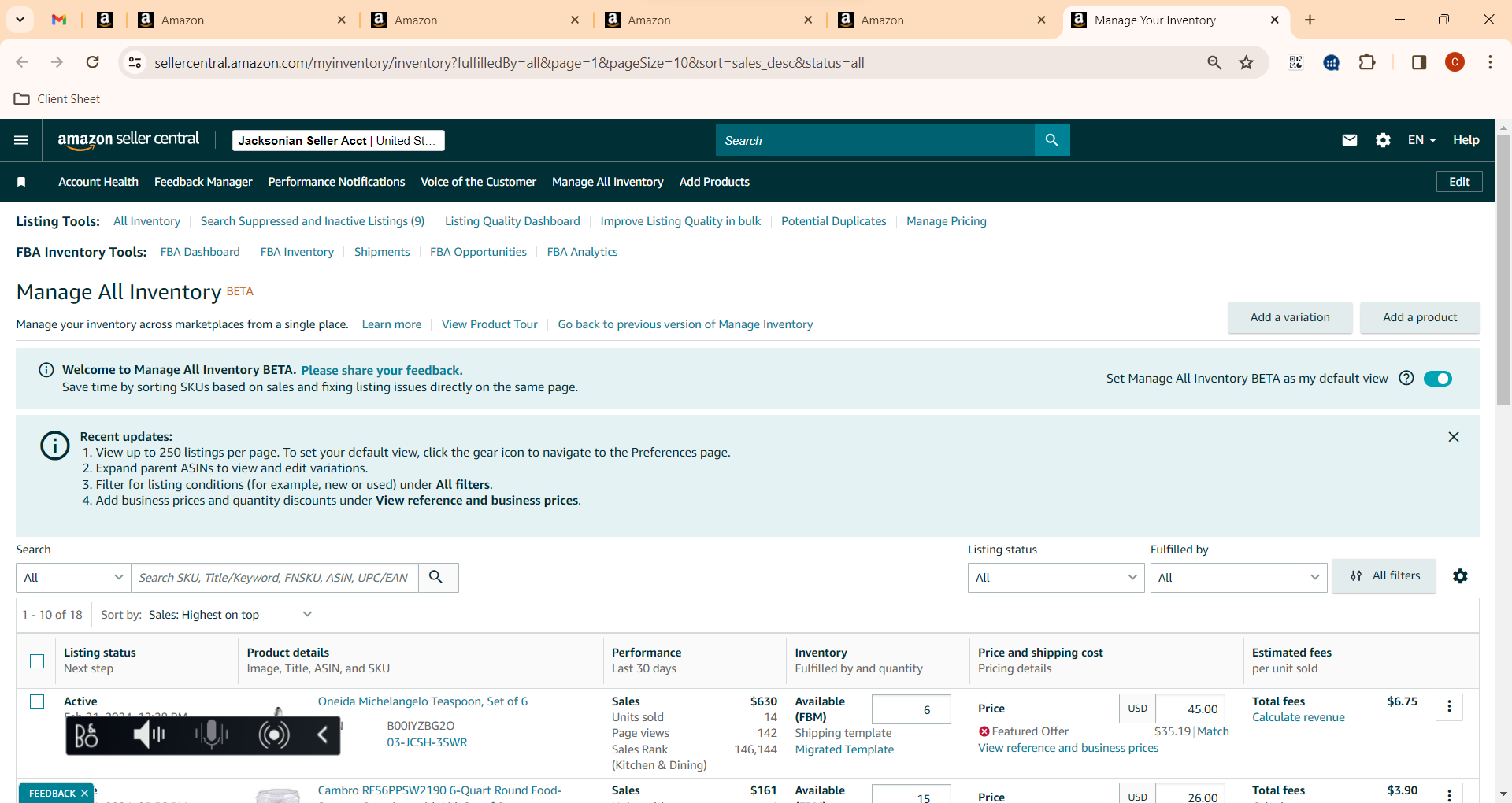Select Manage All Inventory in nav bar
This screenshot has height=803, width=1512.
tap(608, 182)
